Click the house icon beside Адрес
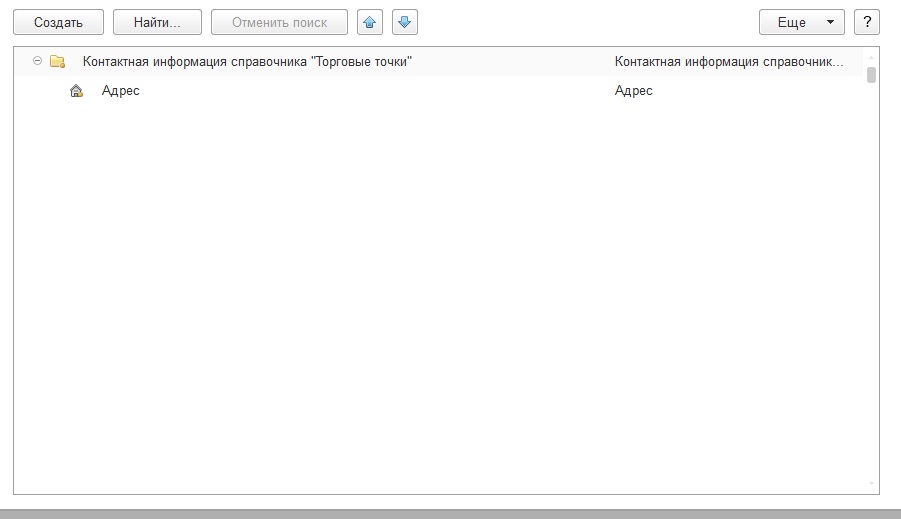This screenshot has height=519, width=901. pos(77,91)
